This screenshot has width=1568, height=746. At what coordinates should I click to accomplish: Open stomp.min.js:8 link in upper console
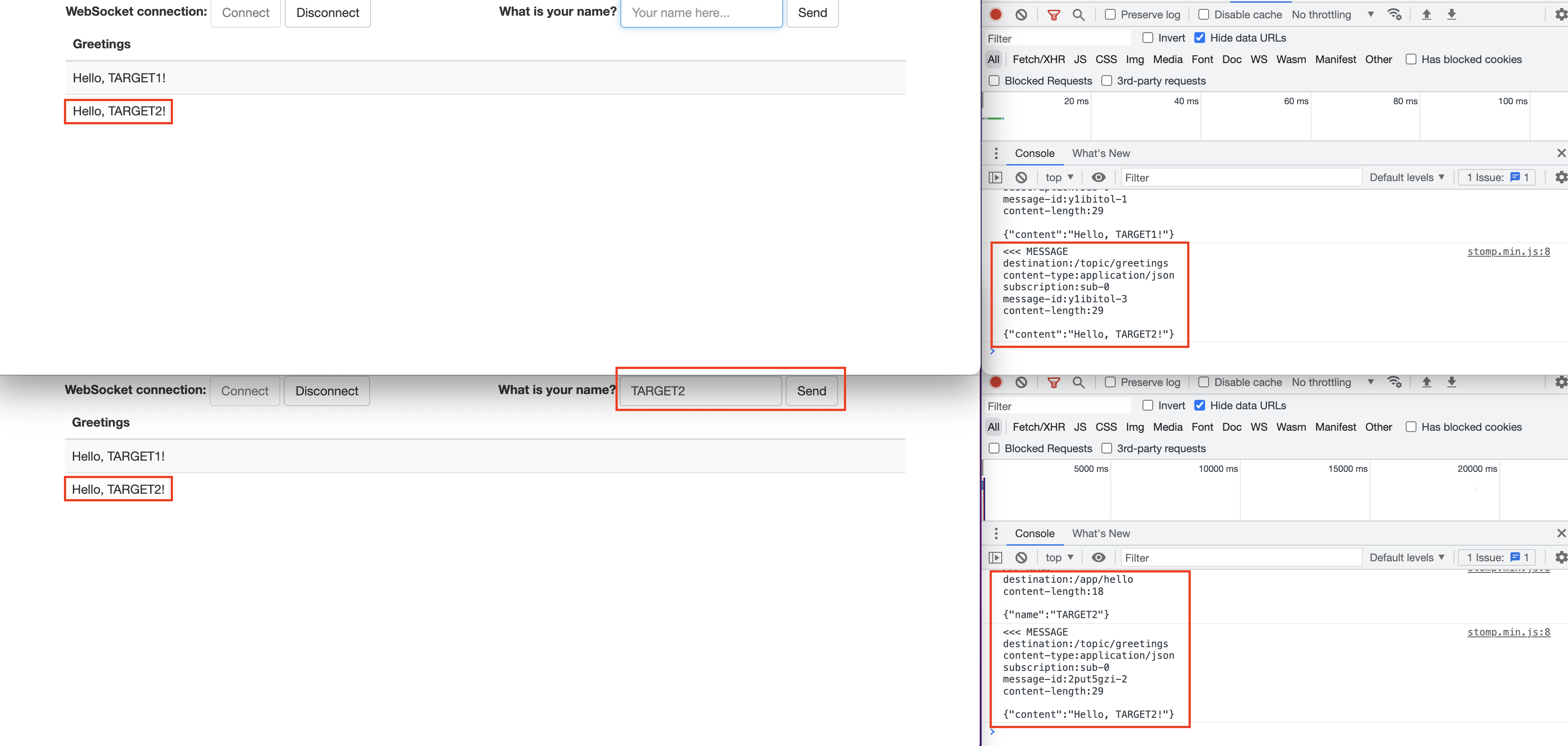click(x=1509, y=251)
